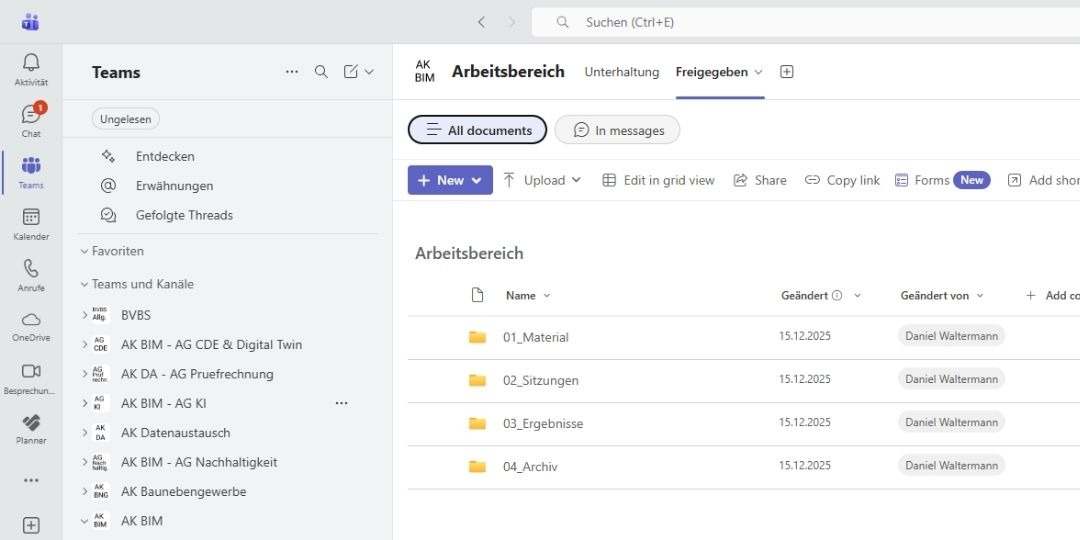Click the add apps plus icon
Image resolution: width=1080 pixels, height=540 pixels.
(x=31, y=526)
